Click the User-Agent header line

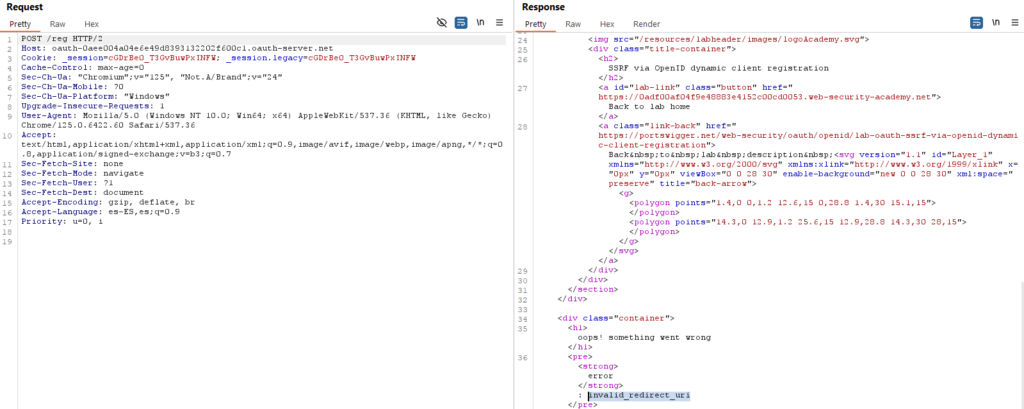tap(200, 113)
